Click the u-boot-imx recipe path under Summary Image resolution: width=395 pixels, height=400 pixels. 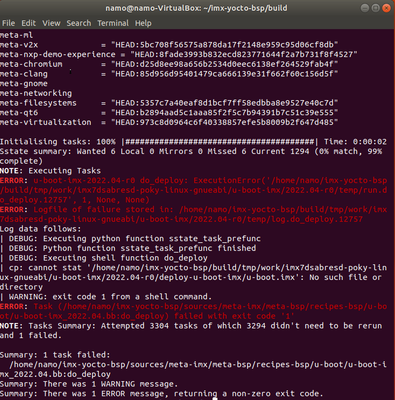[x=194, y=369]
